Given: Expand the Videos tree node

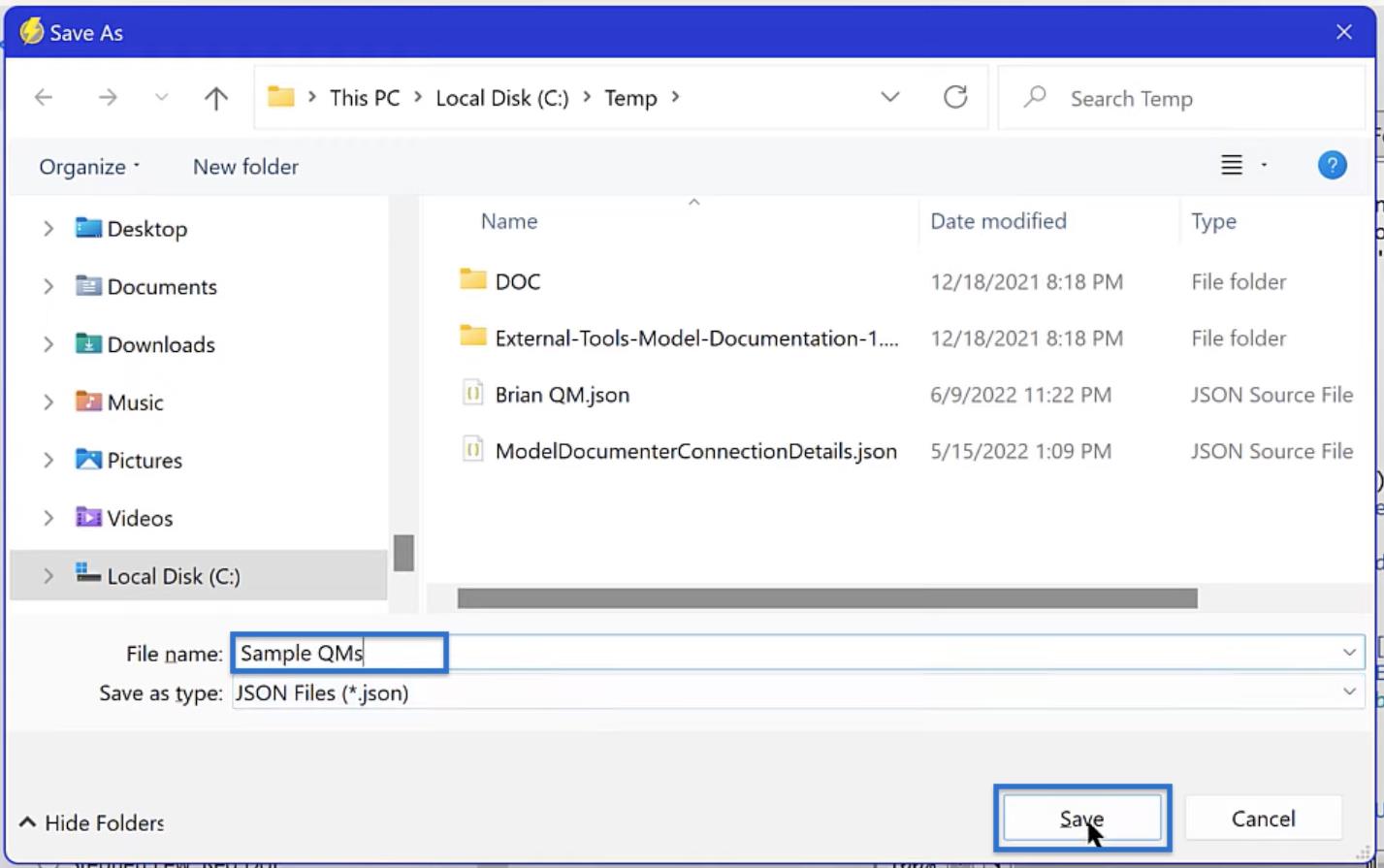Looking at the screenshot, I should (48, 518).
